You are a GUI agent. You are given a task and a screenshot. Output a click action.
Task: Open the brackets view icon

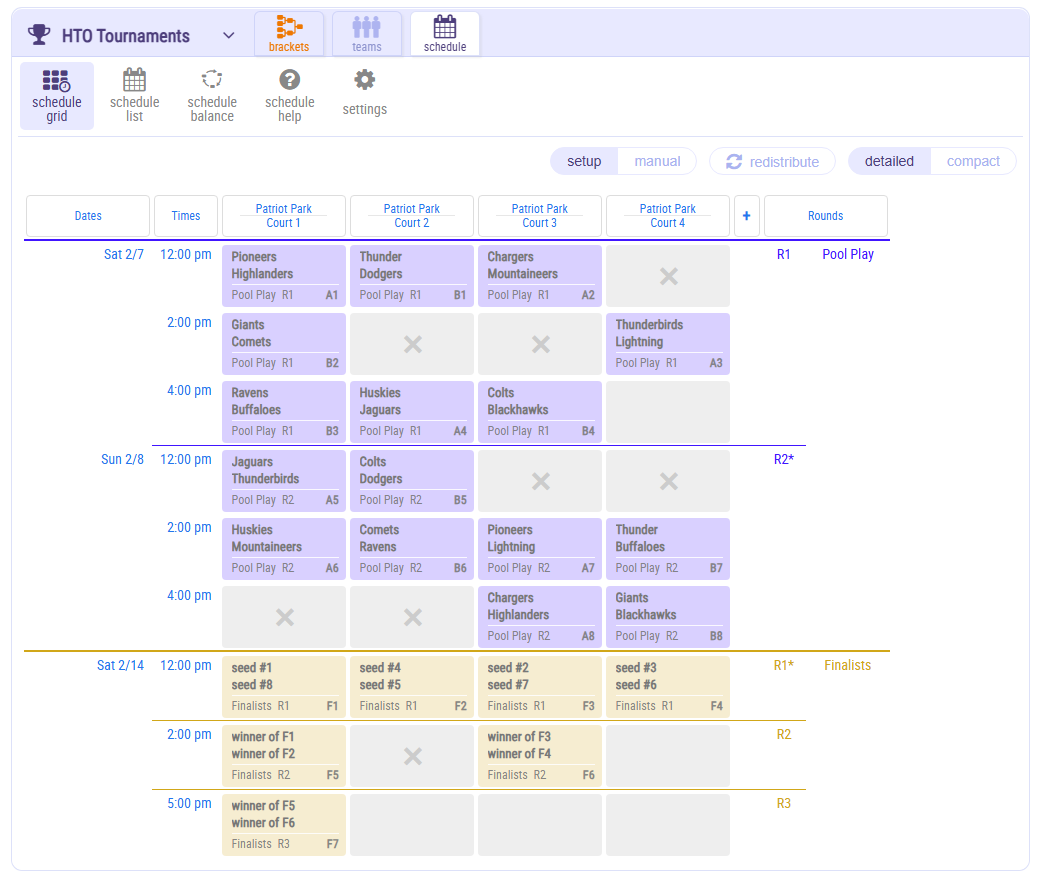pos(289,34)
